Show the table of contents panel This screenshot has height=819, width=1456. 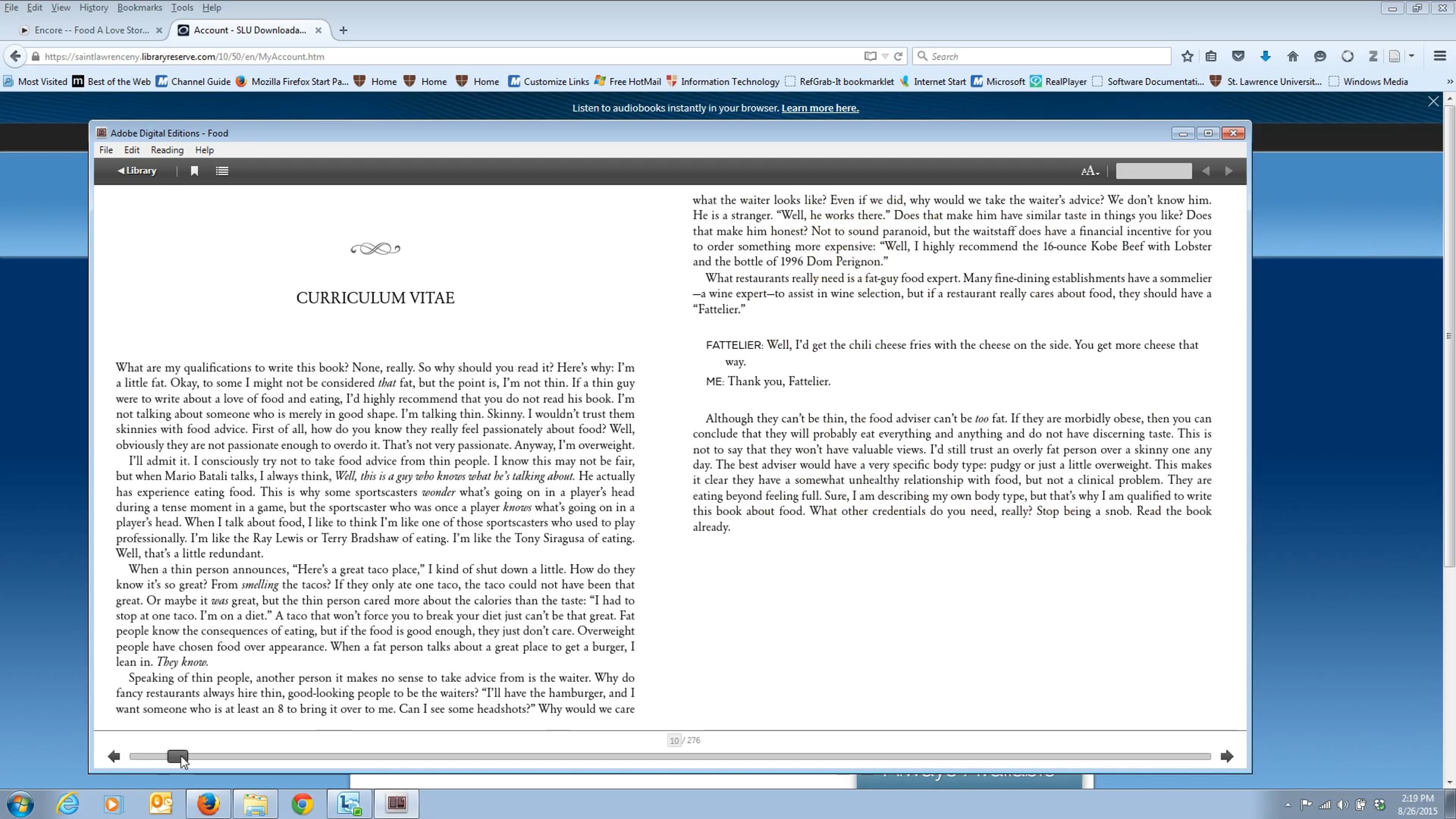pos(222,171)
